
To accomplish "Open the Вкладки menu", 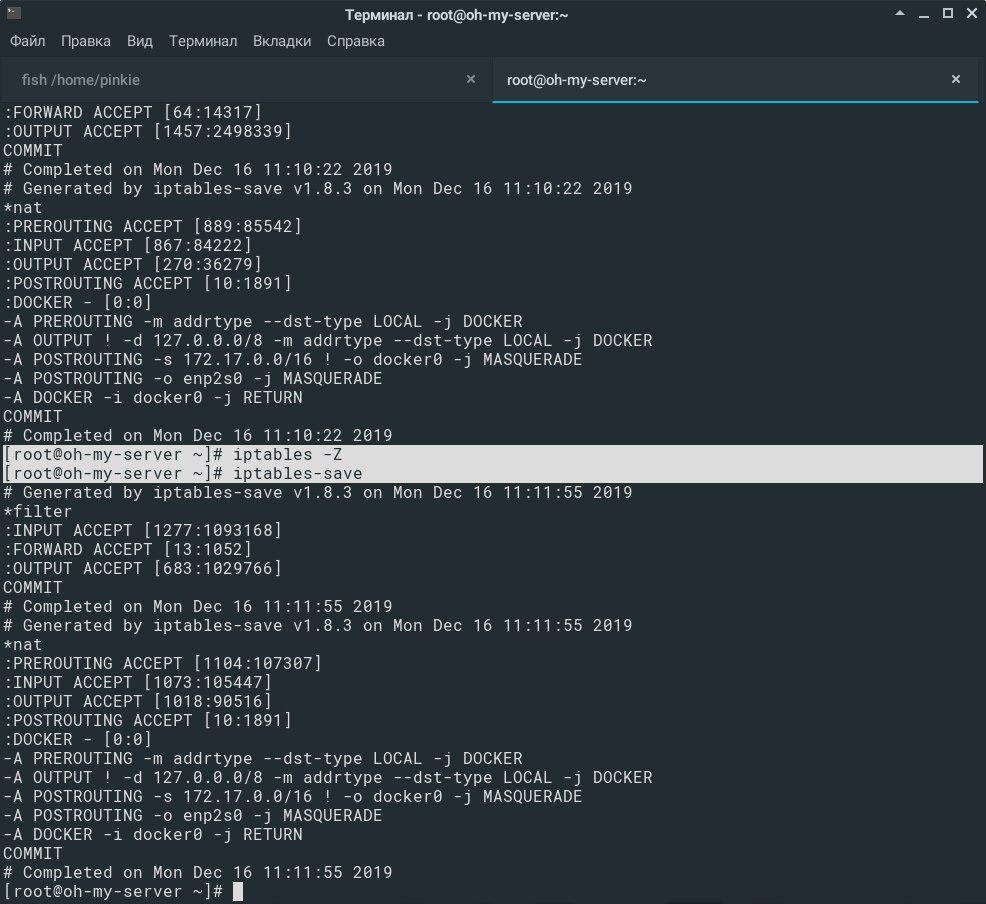I will point(282,41).
